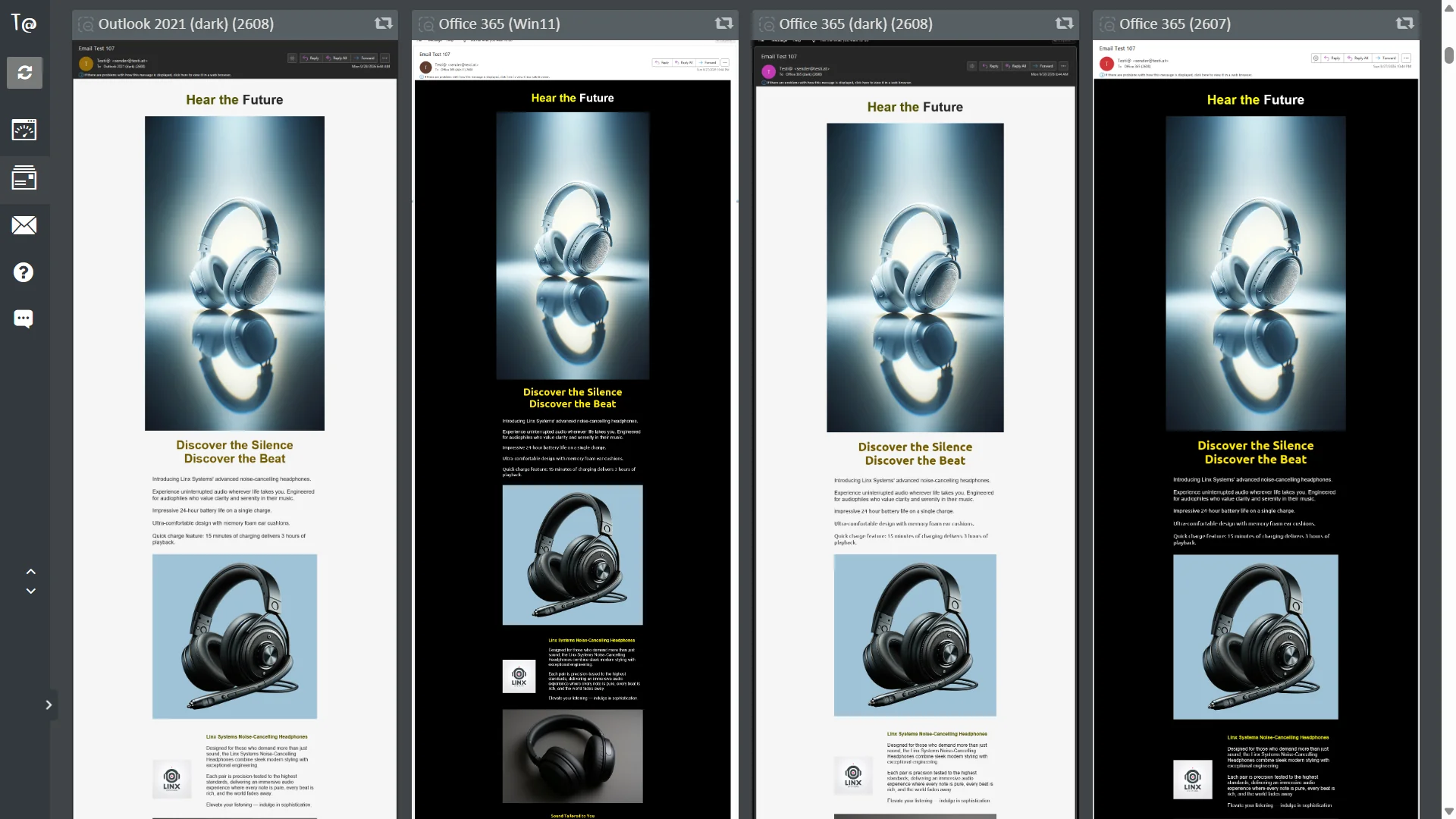This screenshot has width=1456, height=819.
Task: Click Forward in the Outlook 2021 (dark) preview
Action: coord(365,58)
